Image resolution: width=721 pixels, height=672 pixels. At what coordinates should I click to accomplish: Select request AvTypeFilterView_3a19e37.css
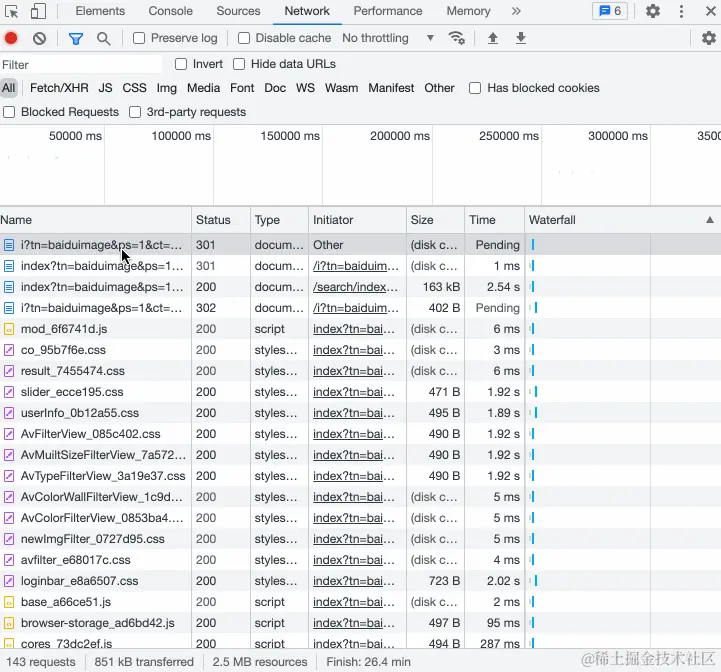(x=103, y=476)
